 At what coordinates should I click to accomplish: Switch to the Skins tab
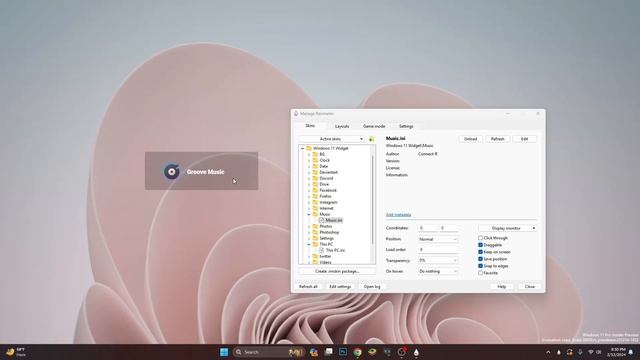(x=310, y=126)
